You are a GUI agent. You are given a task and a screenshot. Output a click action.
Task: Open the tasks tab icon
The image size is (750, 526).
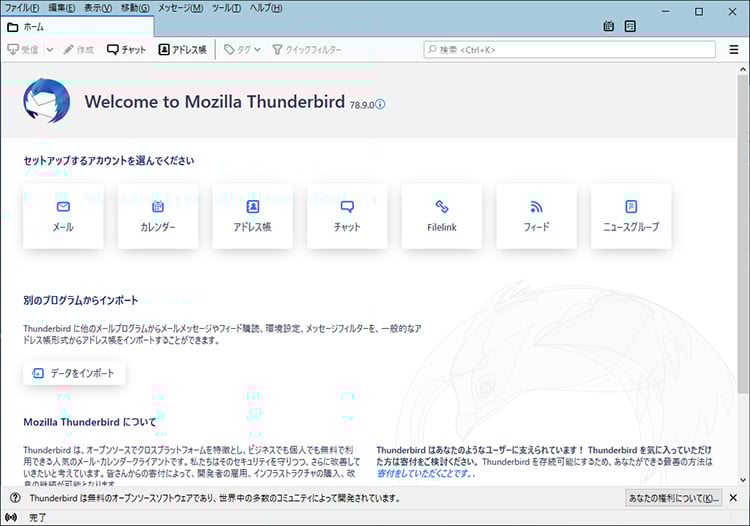(x=630, y=26)
